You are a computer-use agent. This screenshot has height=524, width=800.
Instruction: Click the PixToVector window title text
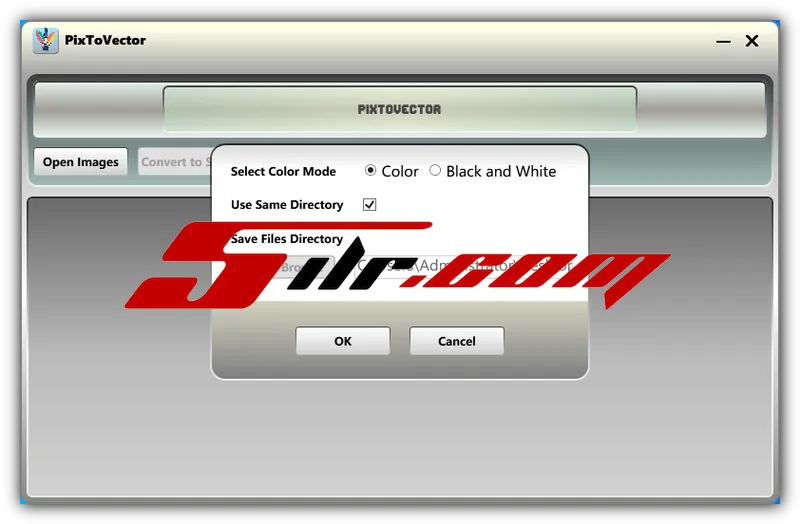coord(105,40)
